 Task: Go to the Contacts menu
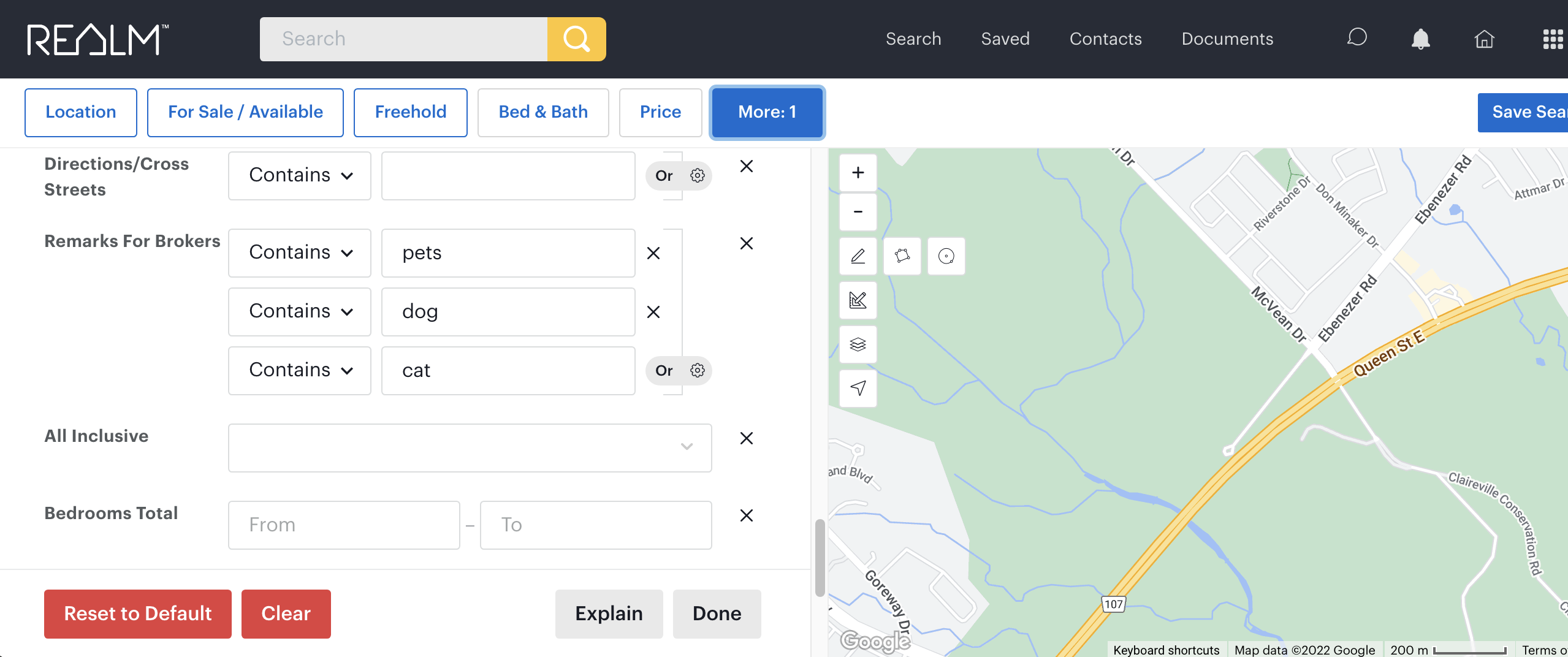(x=1105, y=39)
